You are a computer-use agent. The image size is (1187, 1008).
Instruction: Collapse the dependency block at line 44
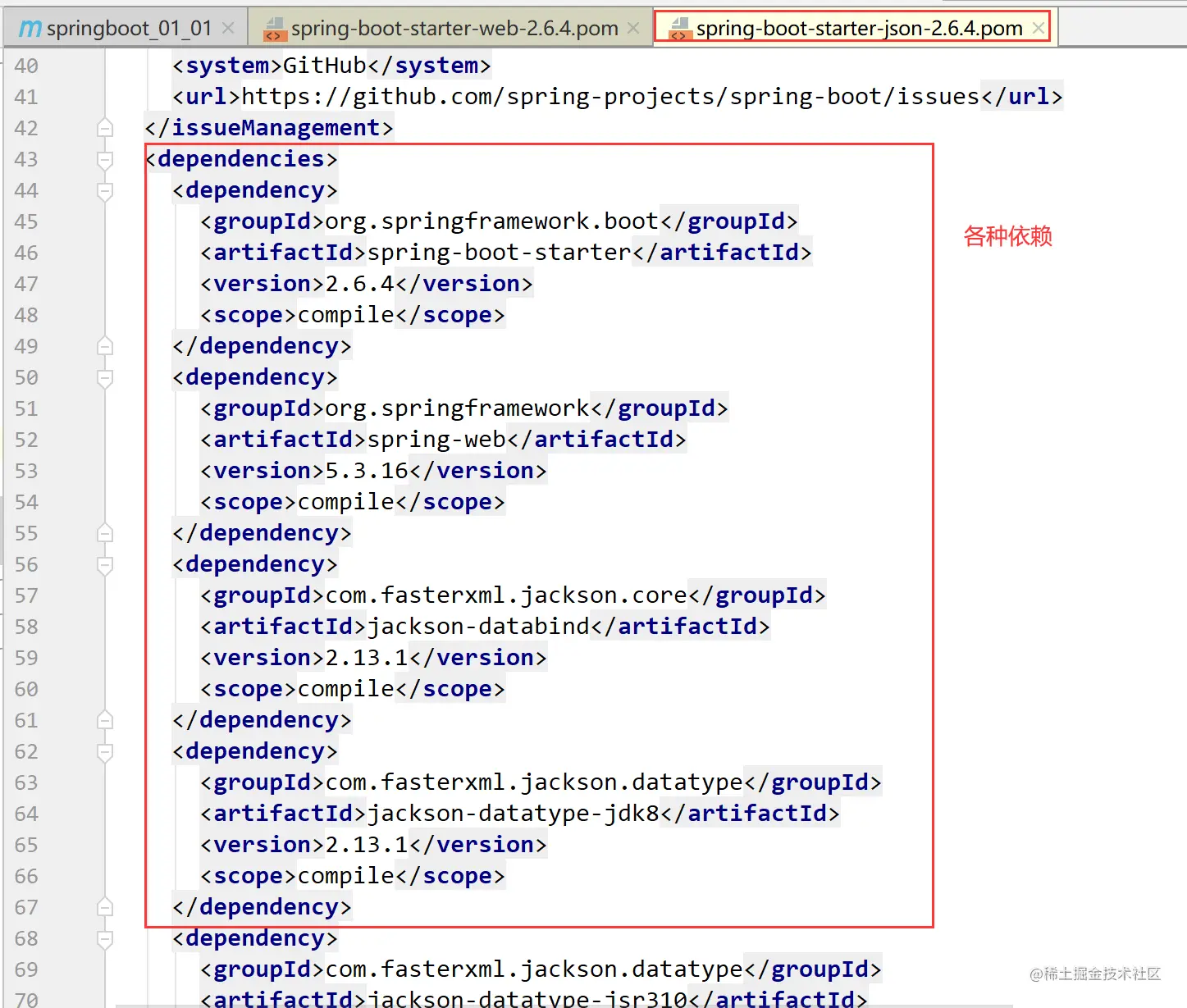click(105, 190)
